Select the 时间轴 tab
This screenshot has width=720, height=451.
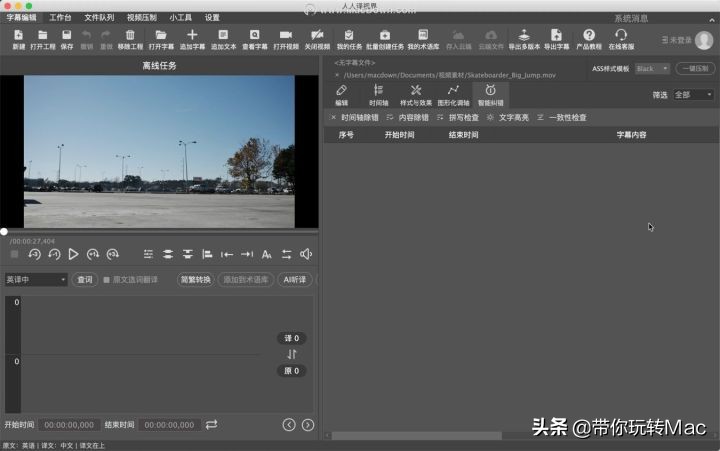378,95
